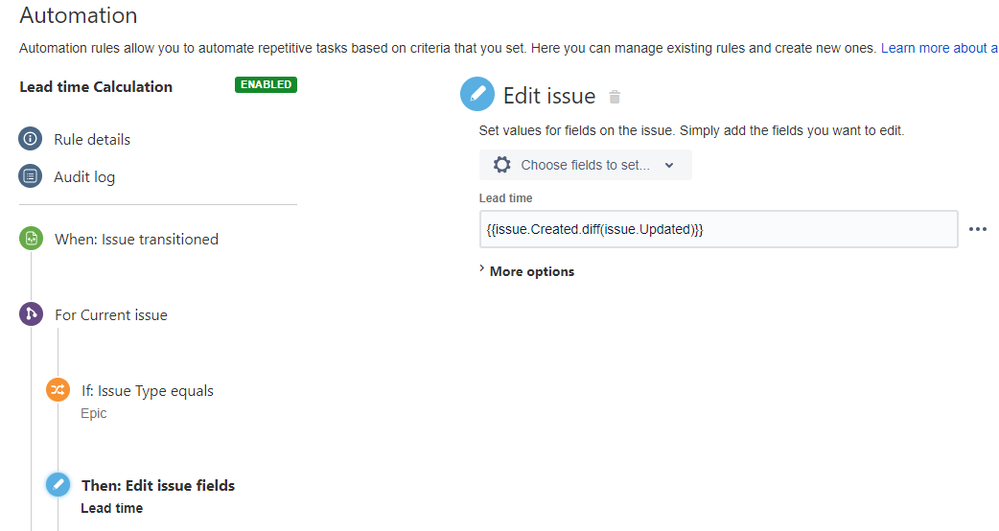Select the green Issue transitioned trigger icon
999x531 pixels.
[31, 238]
